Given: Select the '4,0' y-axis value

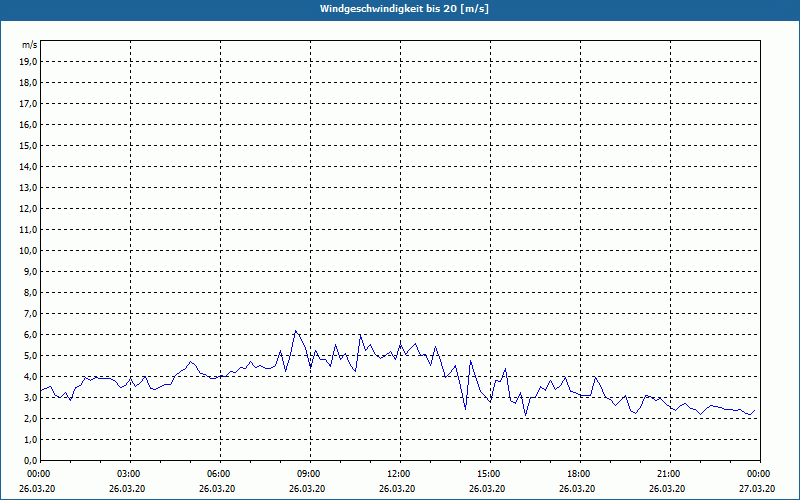Looking at the screenshot, I should click(x=30, y=377).
